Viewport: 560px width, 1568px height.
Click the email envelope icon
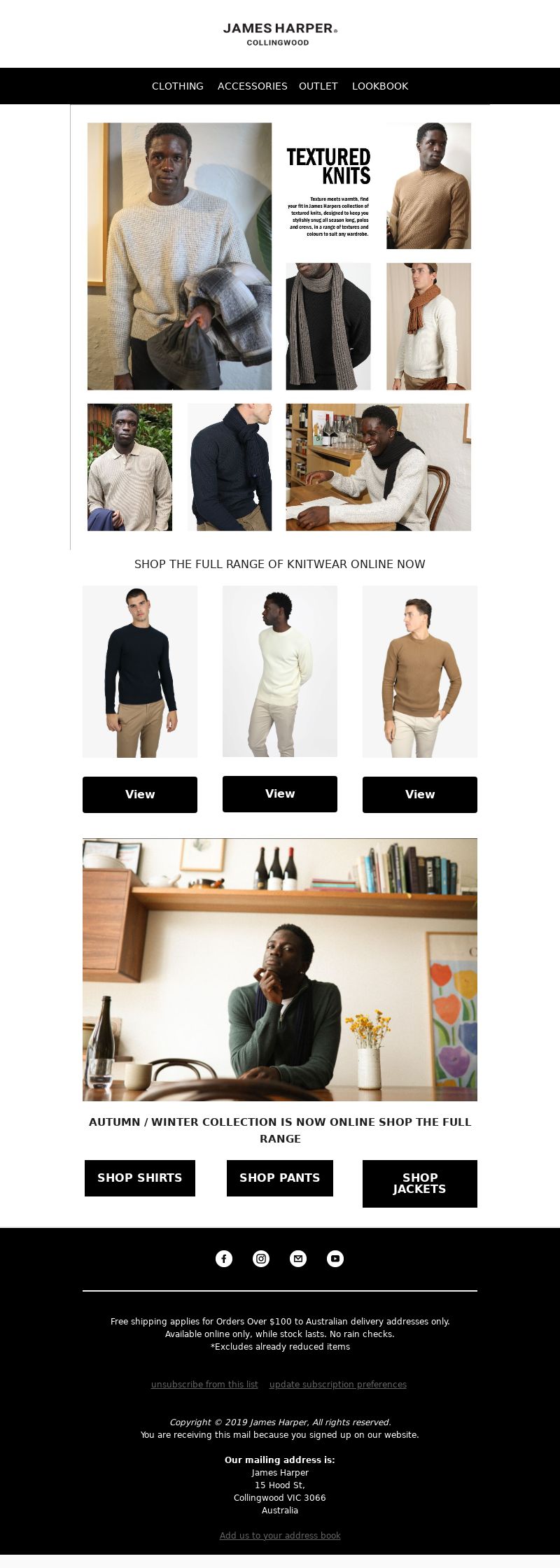click(298, 1259)
